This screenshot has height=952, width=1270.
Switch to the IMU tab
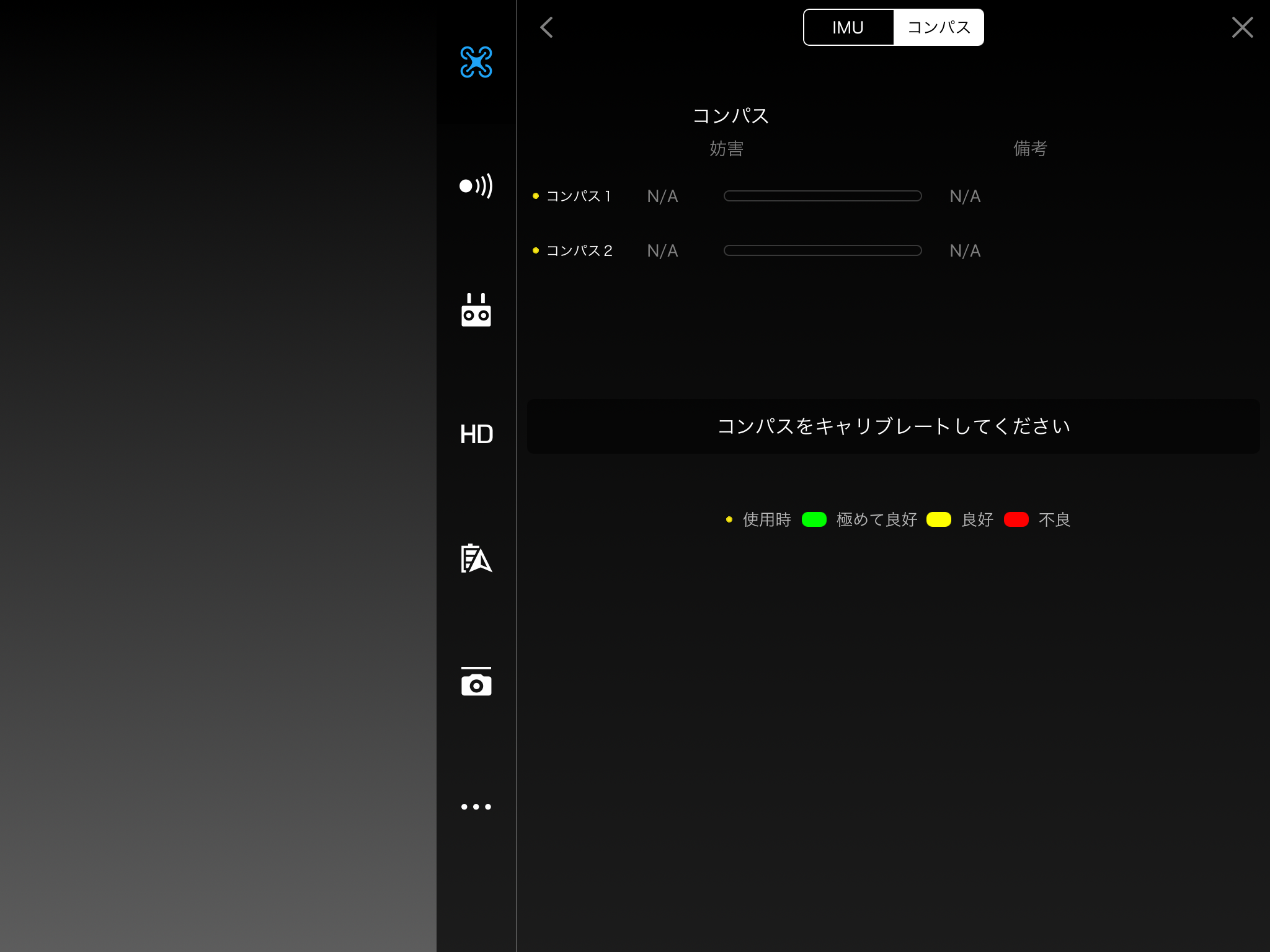848,27
